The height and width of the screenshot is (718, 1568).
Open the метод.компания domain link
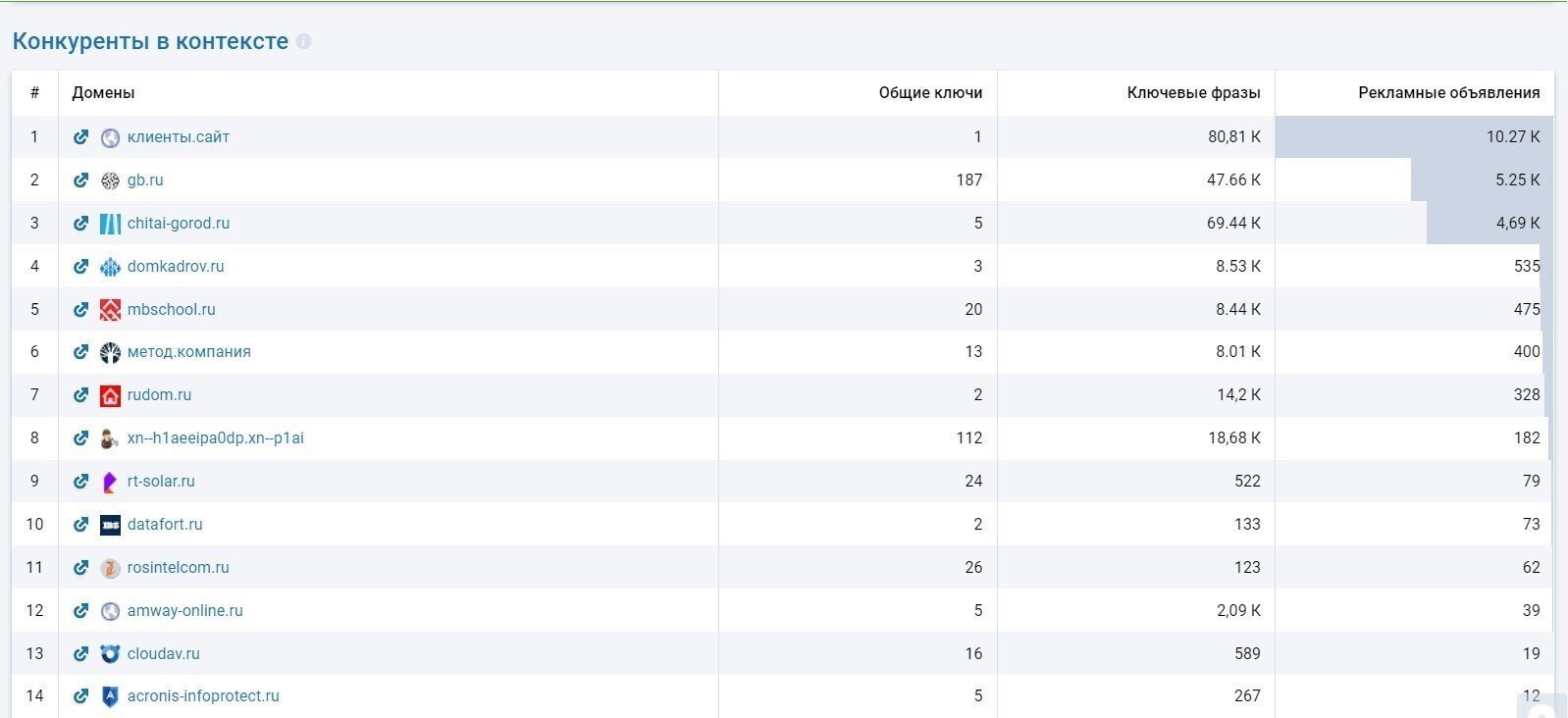tap(188, 352)
